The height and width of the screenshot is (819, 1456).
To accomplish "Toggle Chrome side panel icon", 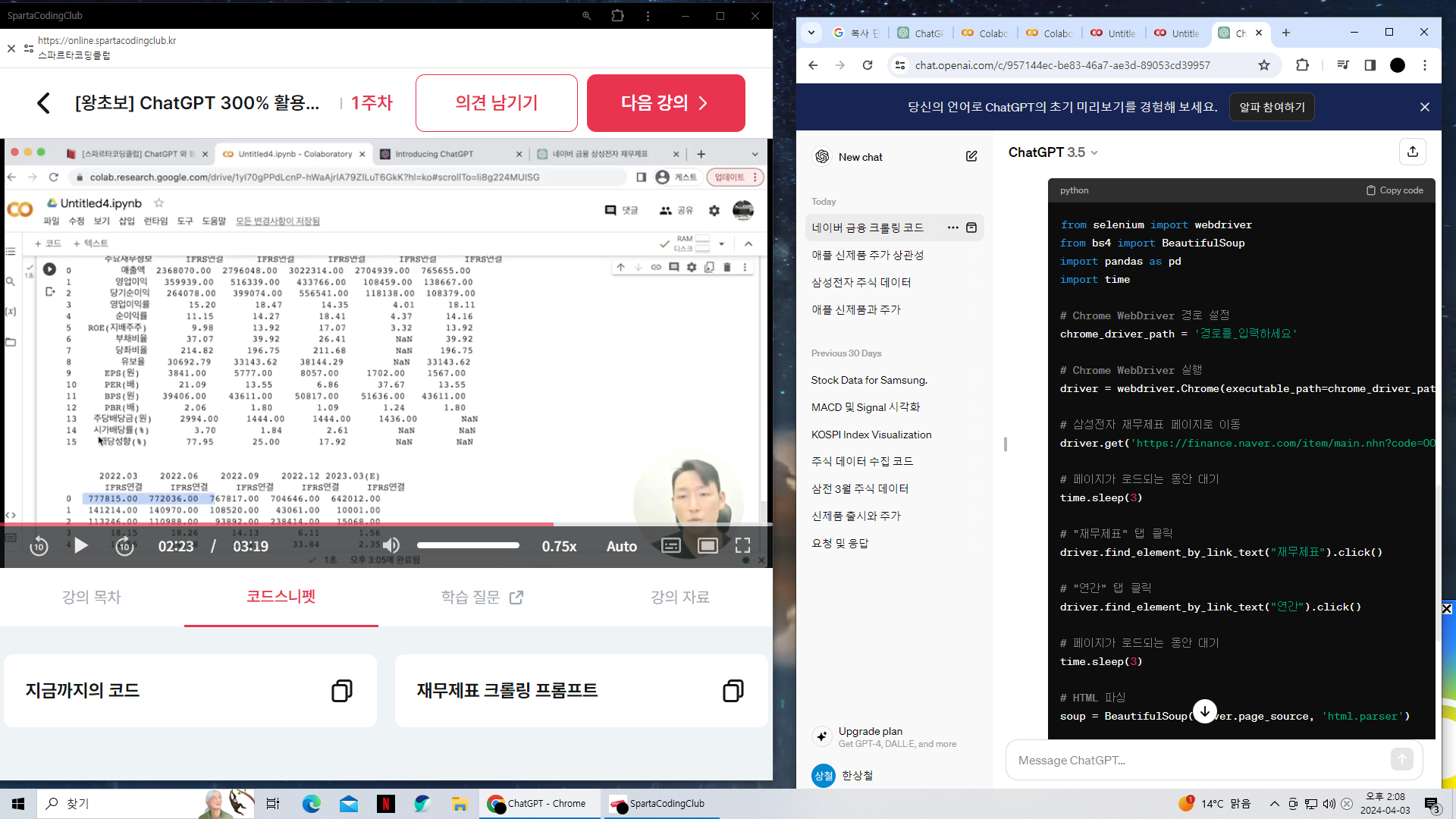I will tap(1370, 65).
